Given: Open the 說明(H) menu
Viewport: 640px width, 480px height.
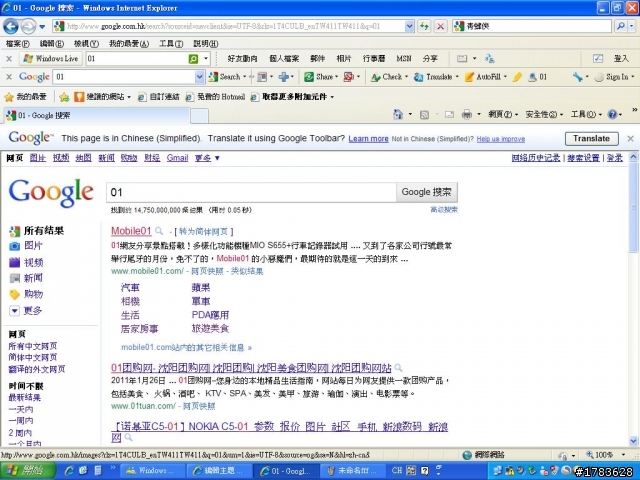Looking at the screenshot, I should click(x=205, y=43).
